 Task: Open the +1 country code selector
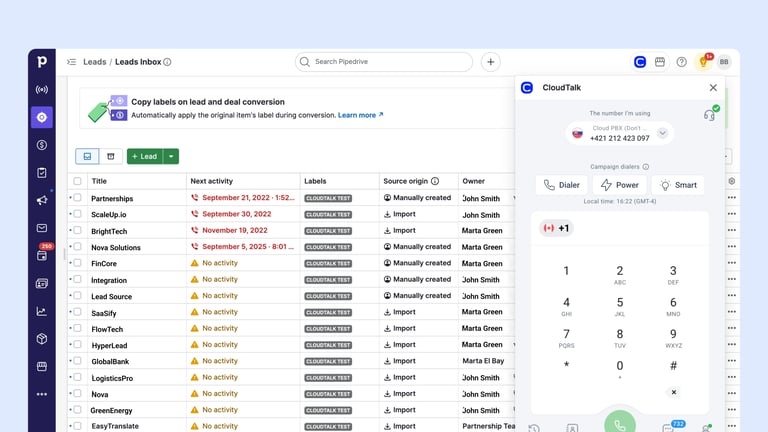tap(556, 228)
